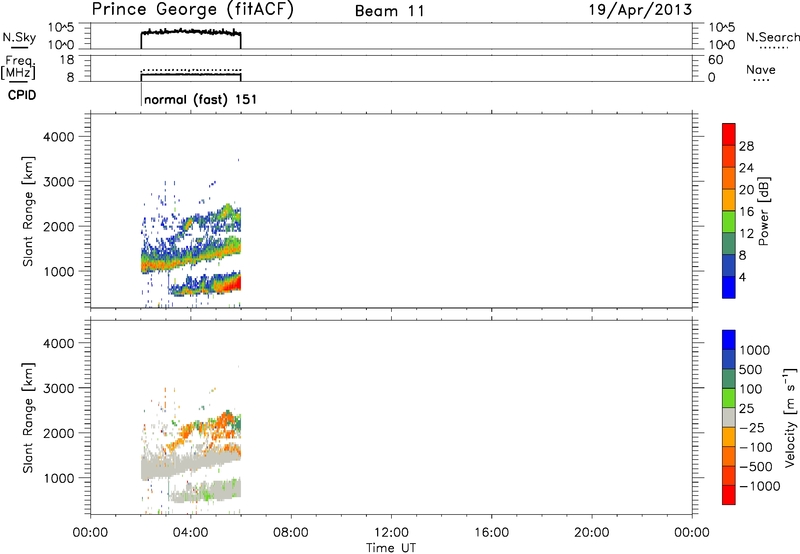Click the '04:00' time axis label

click(190, 533)
